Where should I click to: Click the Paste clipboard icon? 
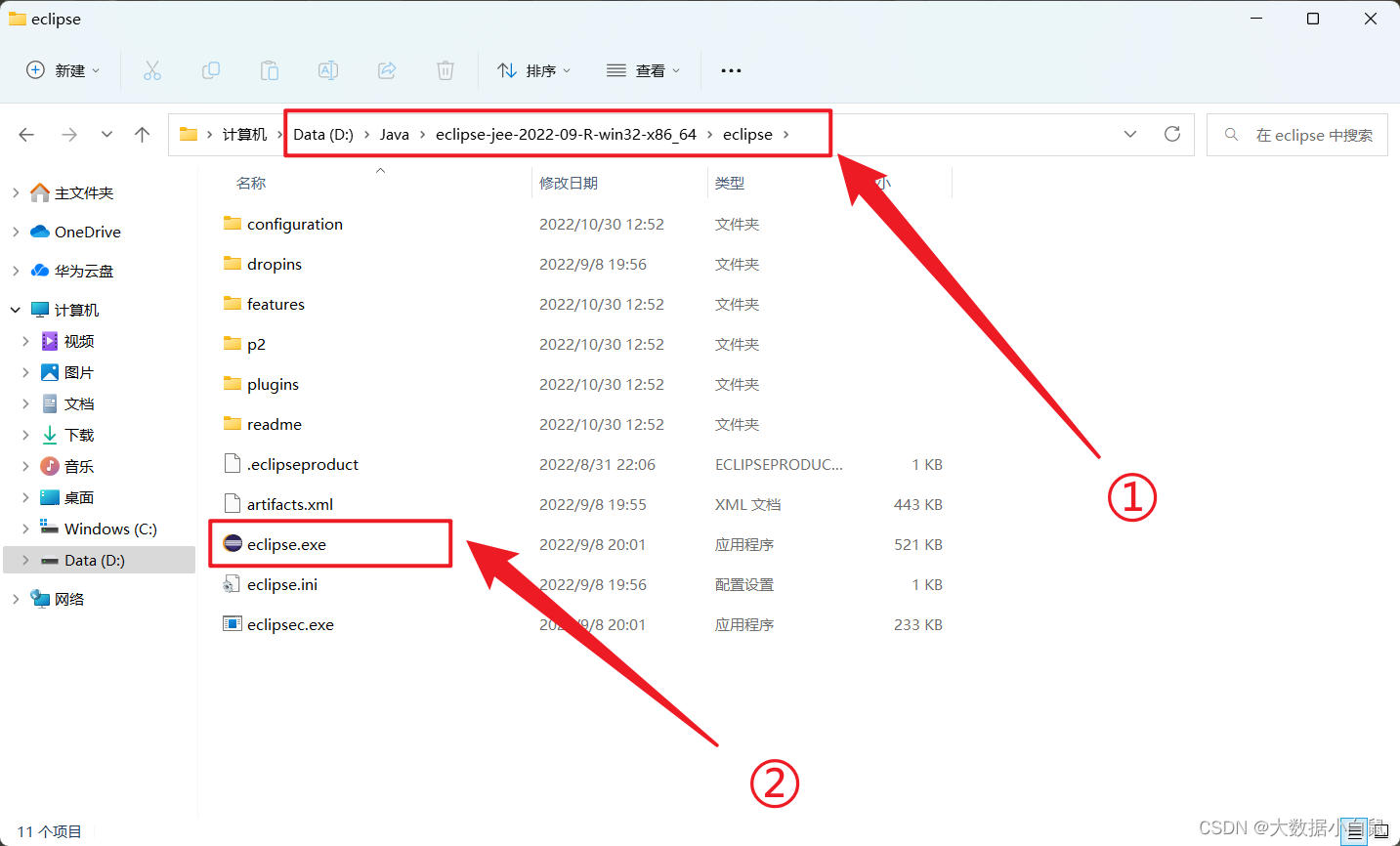point(269,70)
